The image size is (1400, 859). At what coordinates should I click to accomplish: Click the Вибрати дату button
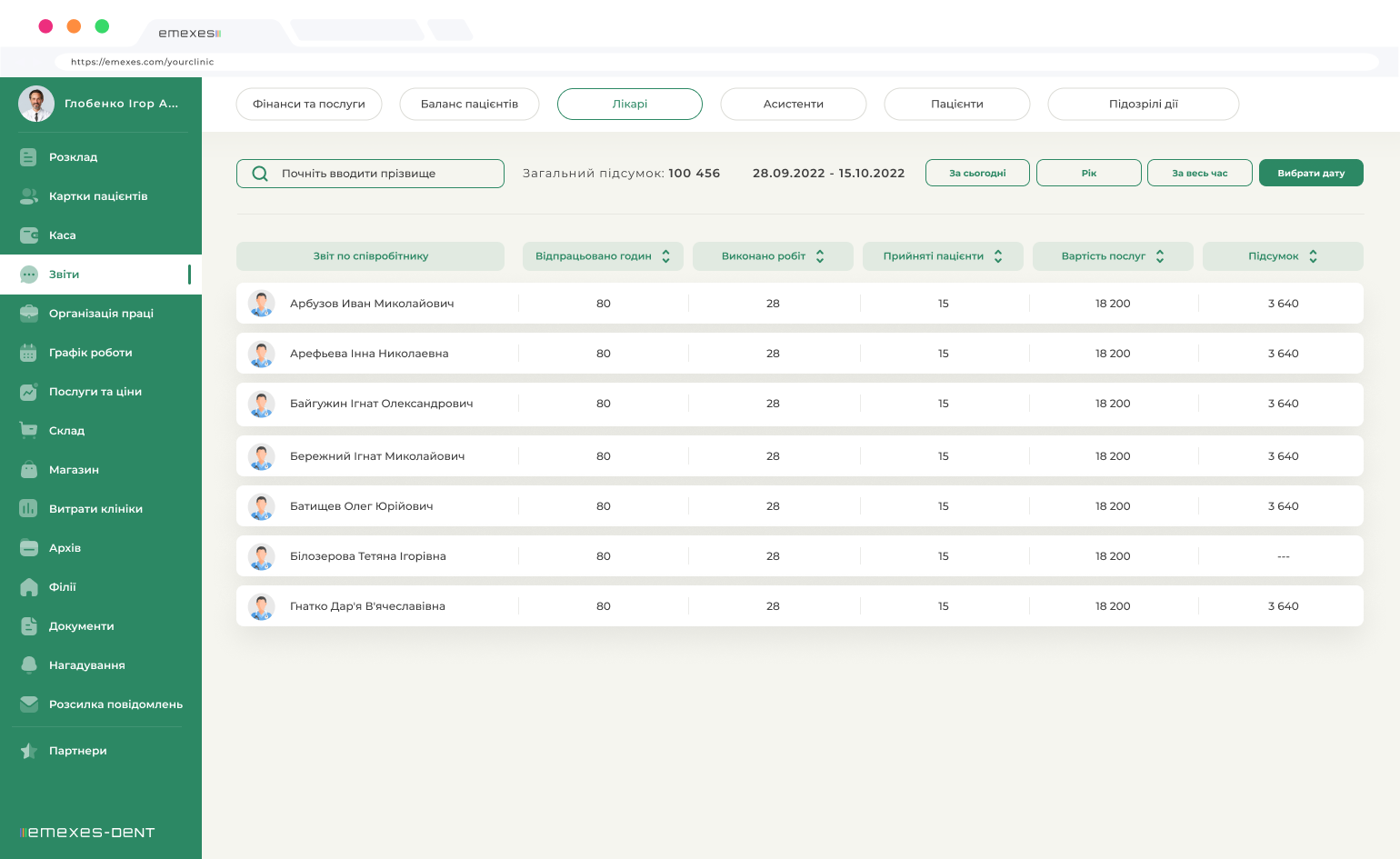(1311, 173)
